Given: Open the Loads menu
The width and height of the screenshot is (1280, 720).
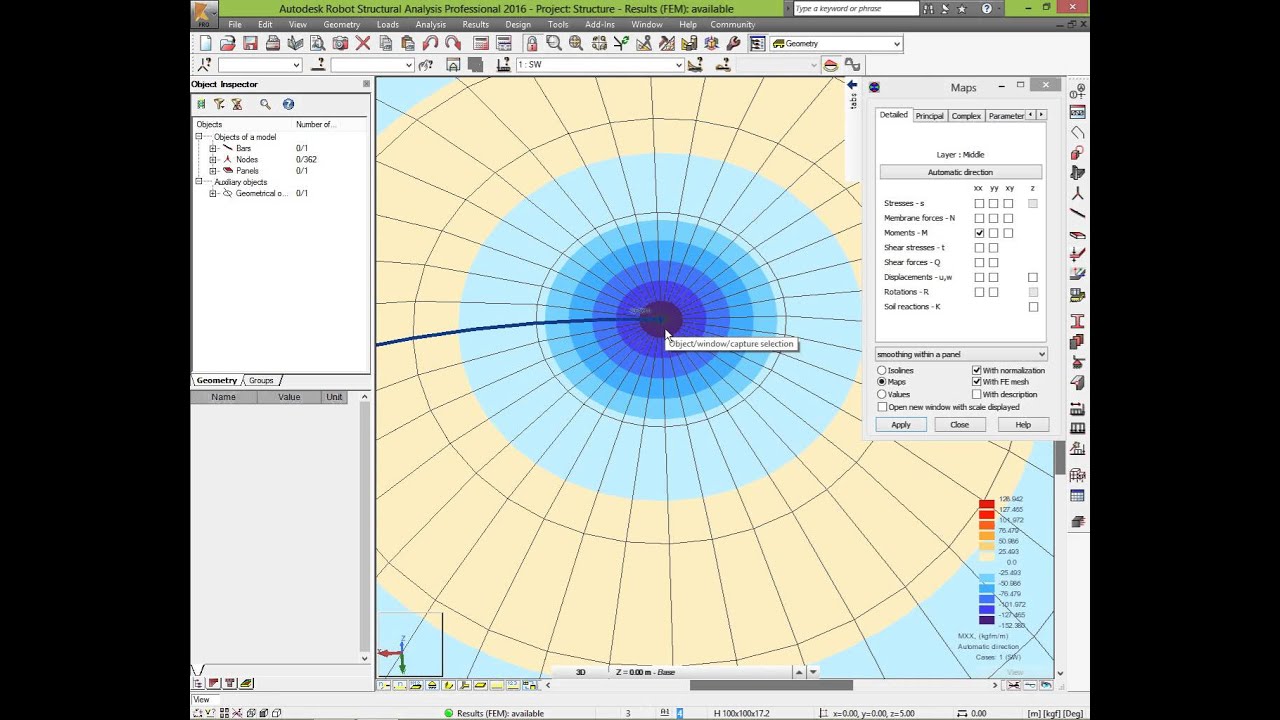Looking at the screenshot, I should pos(388,24).
